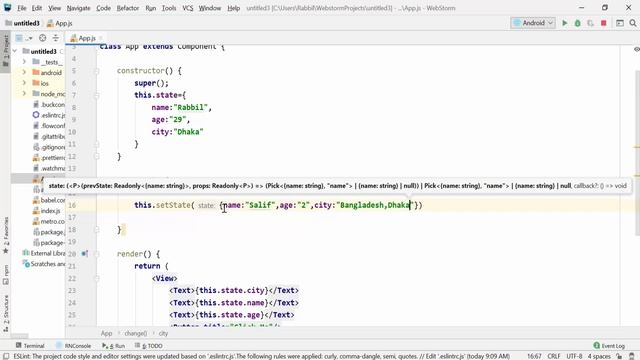
Task: Open Search Everywhere magnifier icon
Action: click(x=633, y=23)
